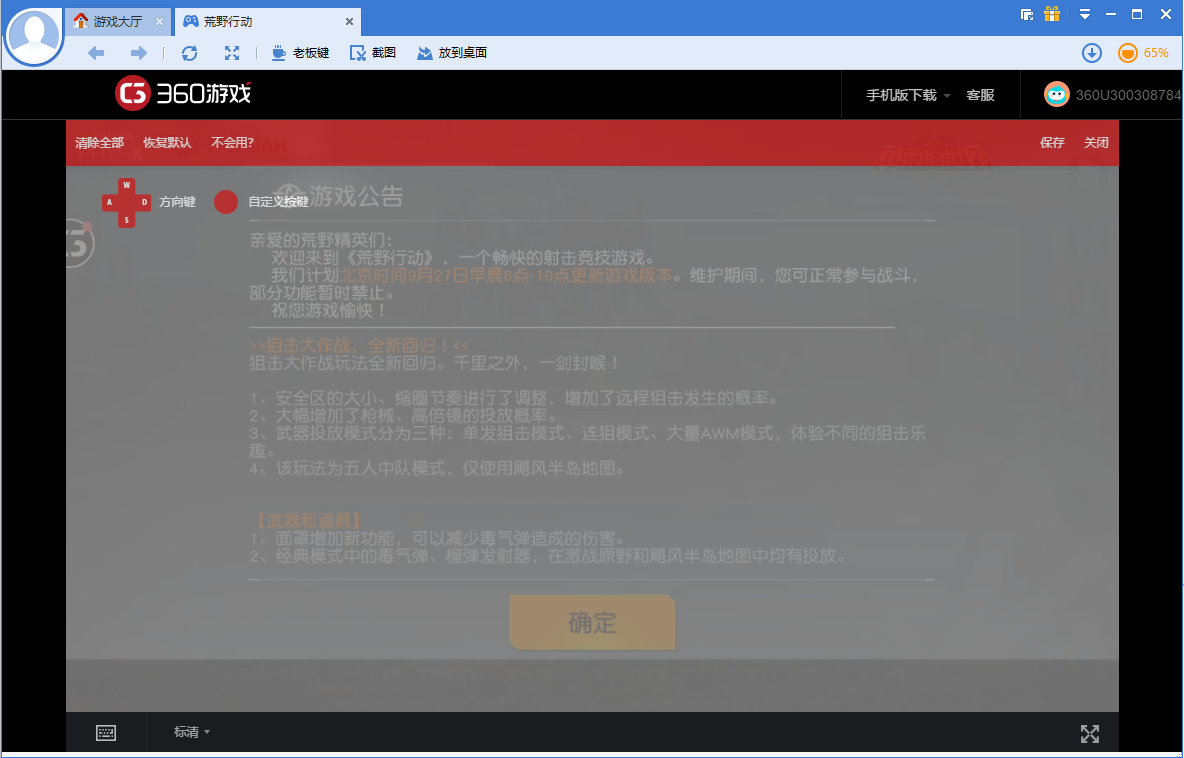This screenshot has width=1184, height=758.
Task: Open the 不会用? help link
Action: pyautogui.click(x=233, y=143)
